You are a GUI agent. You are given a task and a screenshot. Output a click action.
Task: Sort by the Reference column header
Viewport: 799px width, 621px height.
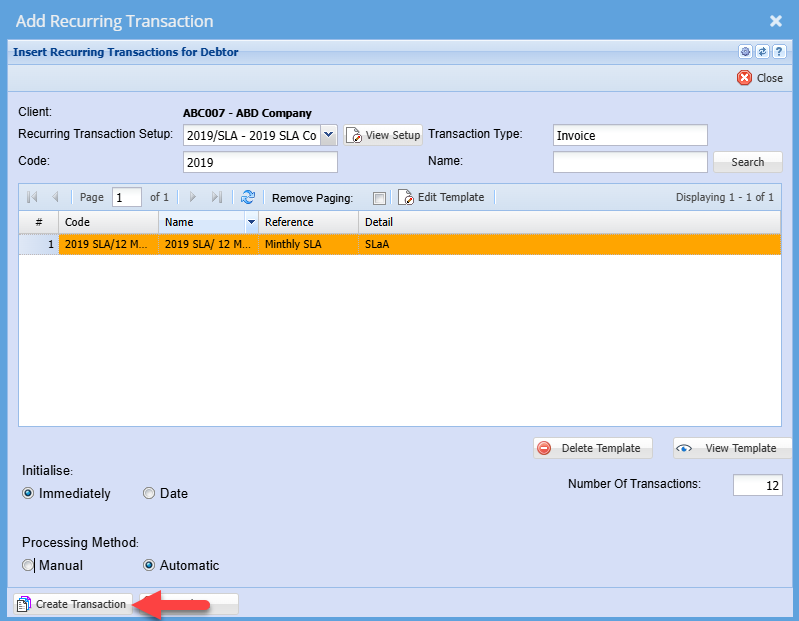coord(307,222)
